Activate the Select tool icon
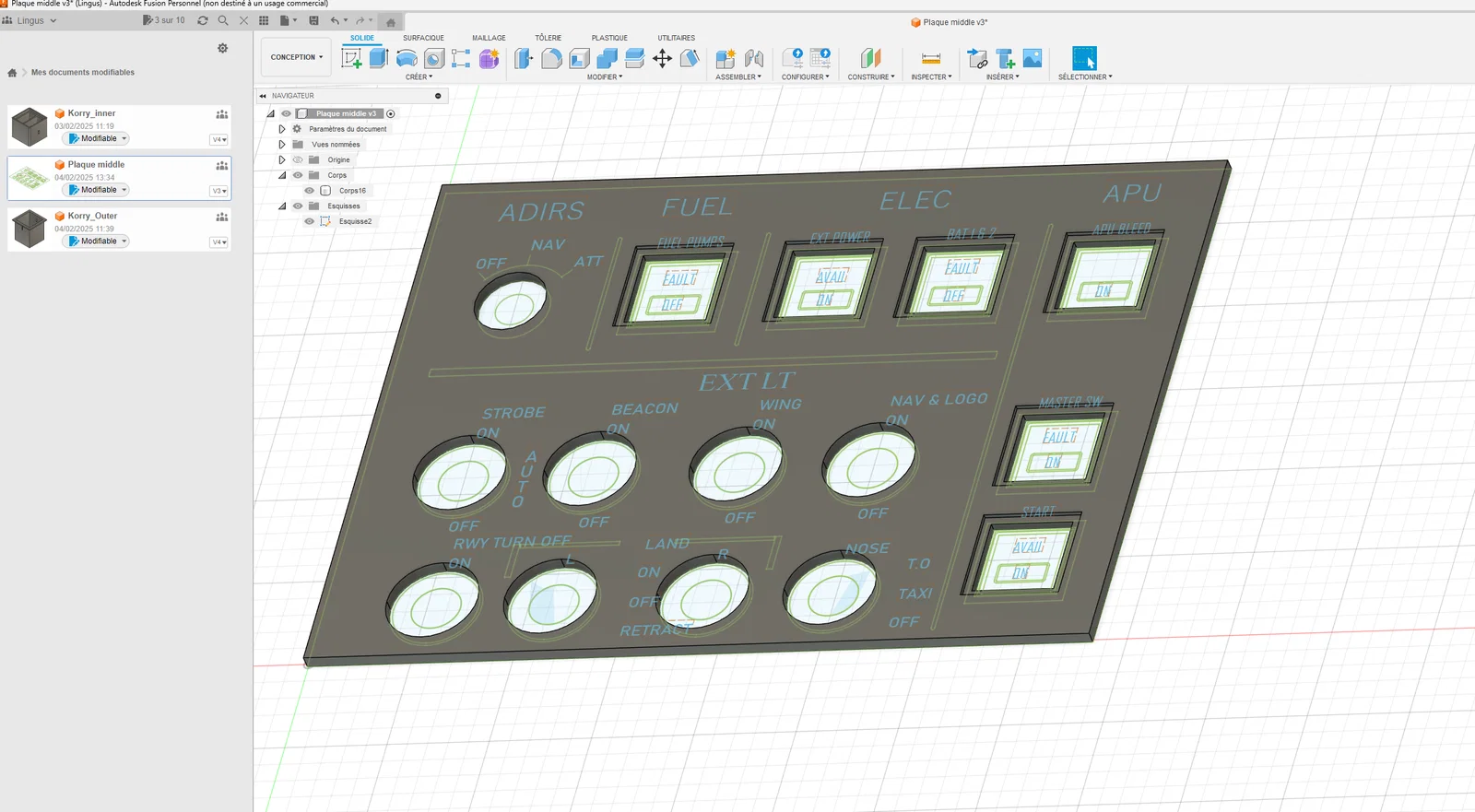 [1085, 58]
